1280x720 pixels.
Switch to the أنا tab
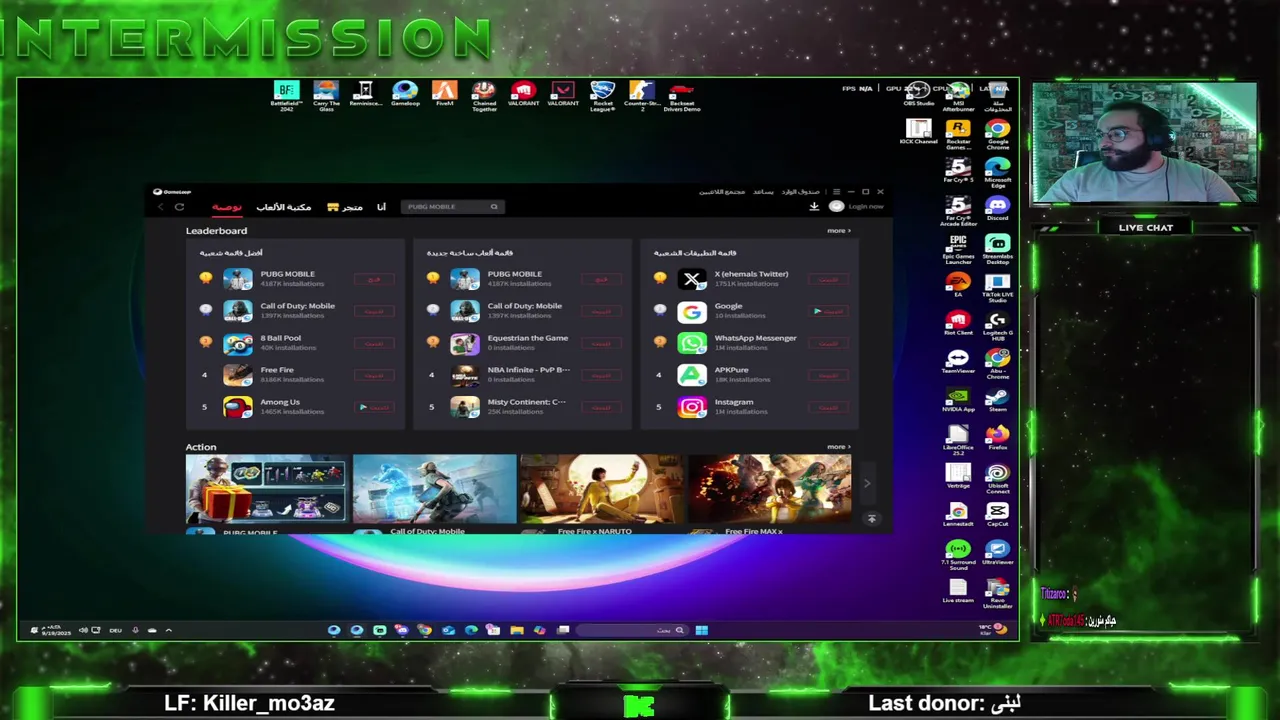pos(381,207)
